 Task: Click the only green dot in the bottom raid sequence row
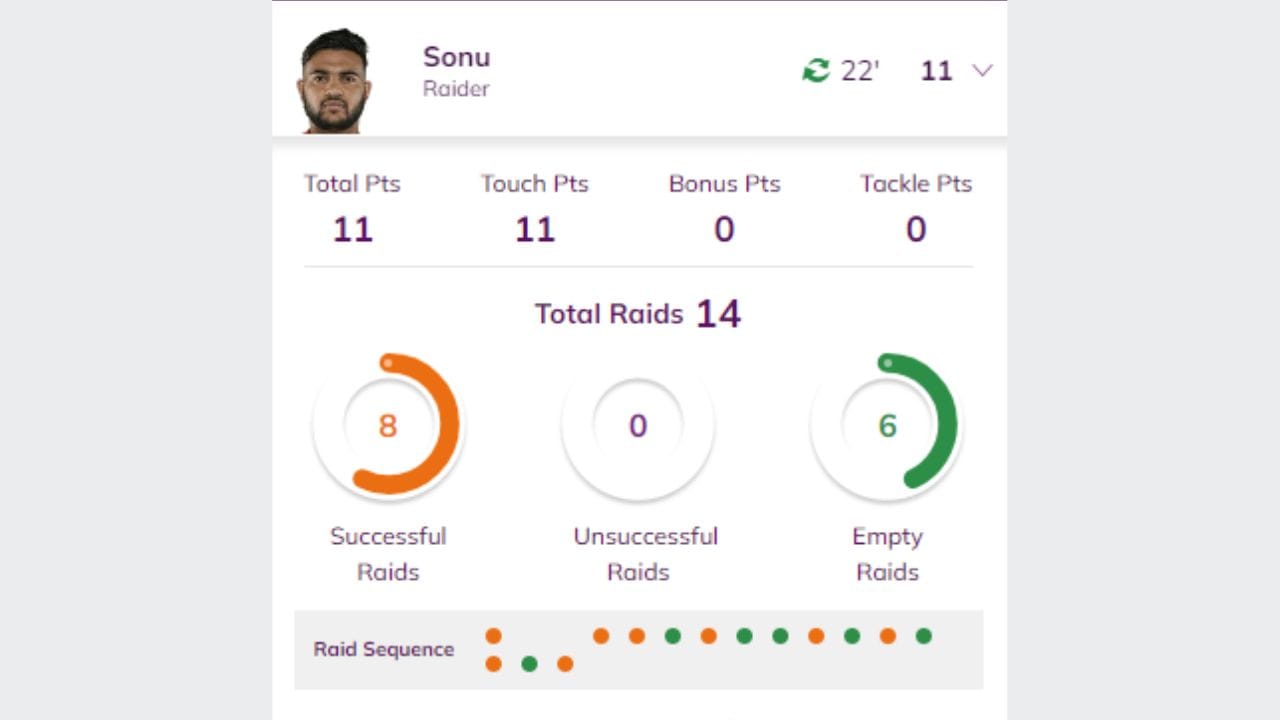click(x=529, y=663)
